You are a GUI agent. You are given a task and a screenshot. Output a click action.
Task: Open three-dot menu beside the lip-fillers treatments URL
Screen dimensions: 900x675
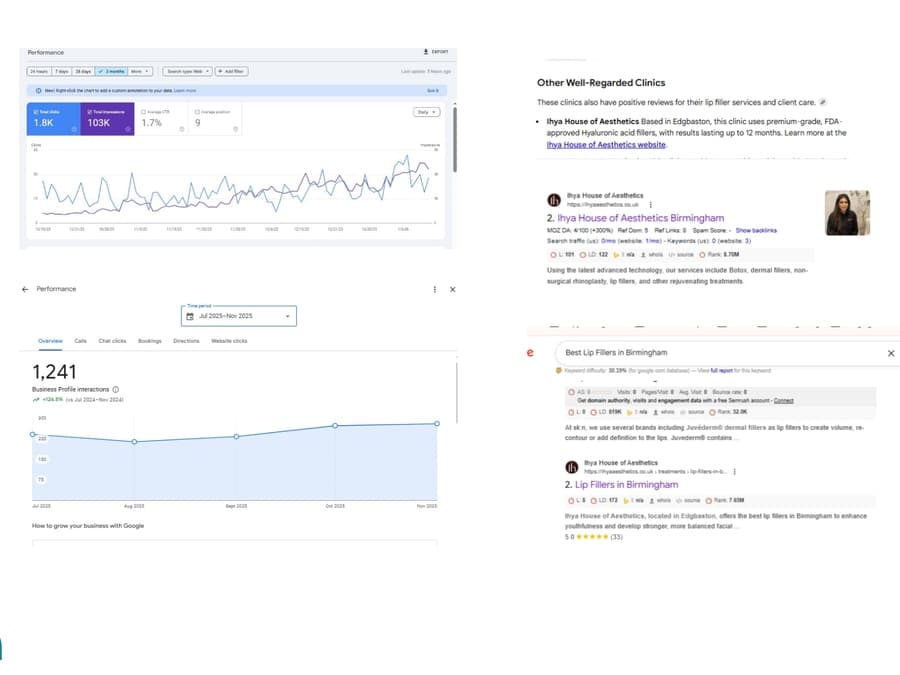(735, 471)
